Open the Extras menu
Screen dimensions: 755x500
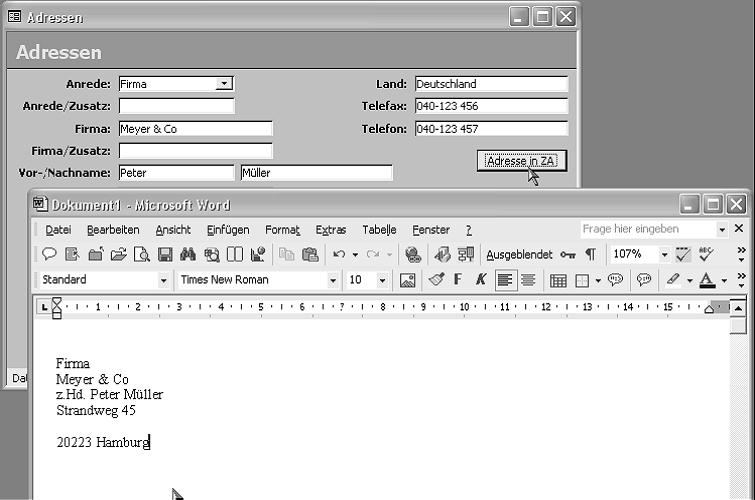coord(331,230)
